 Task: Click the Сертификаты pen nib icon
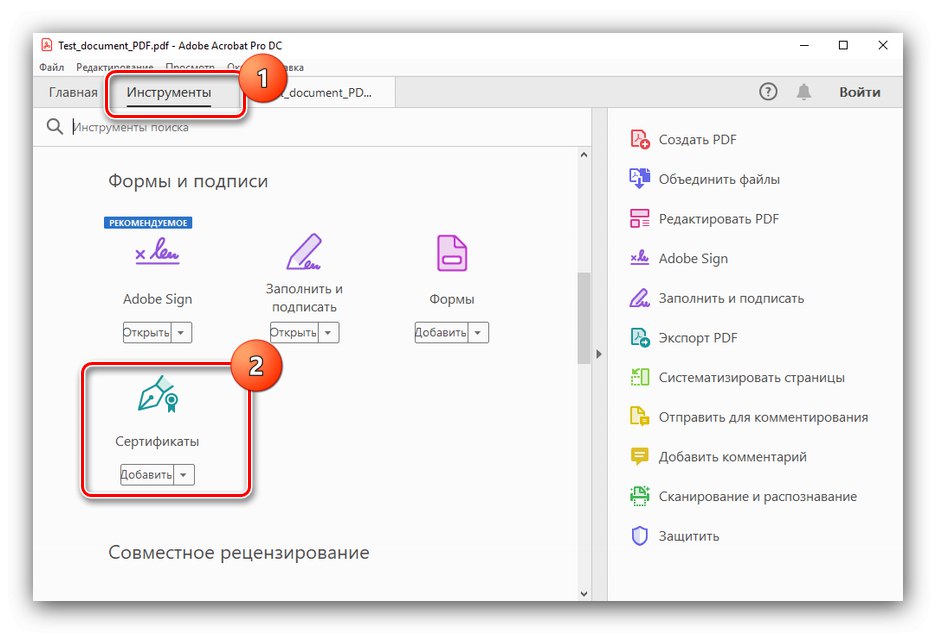pos(158,394)
